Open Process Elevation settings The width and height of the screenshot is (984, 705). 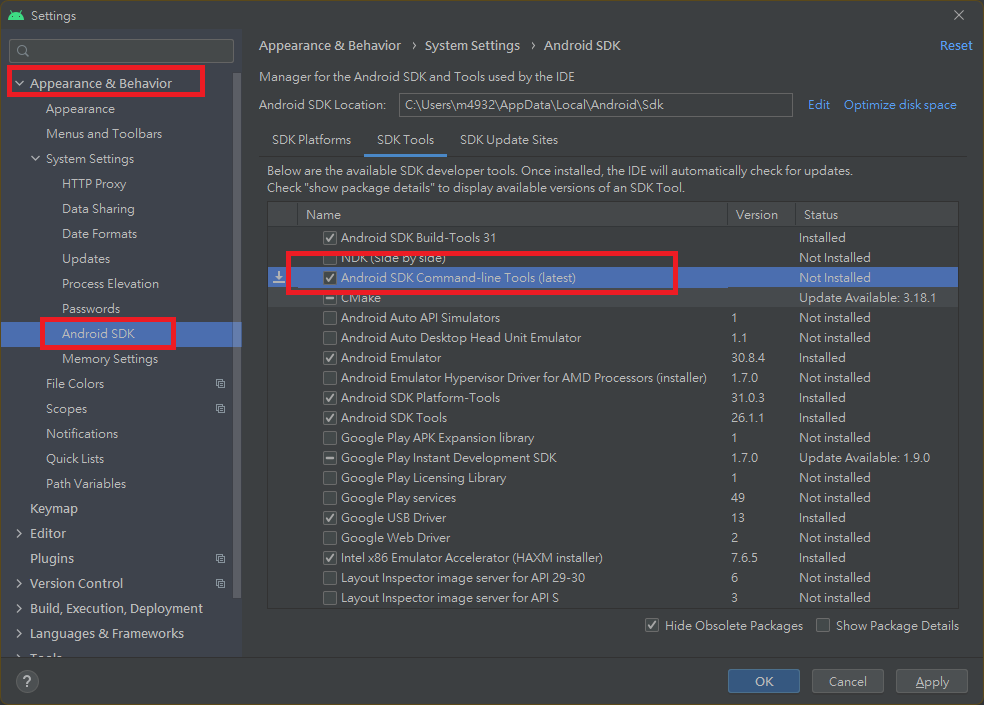coord(110,284)
